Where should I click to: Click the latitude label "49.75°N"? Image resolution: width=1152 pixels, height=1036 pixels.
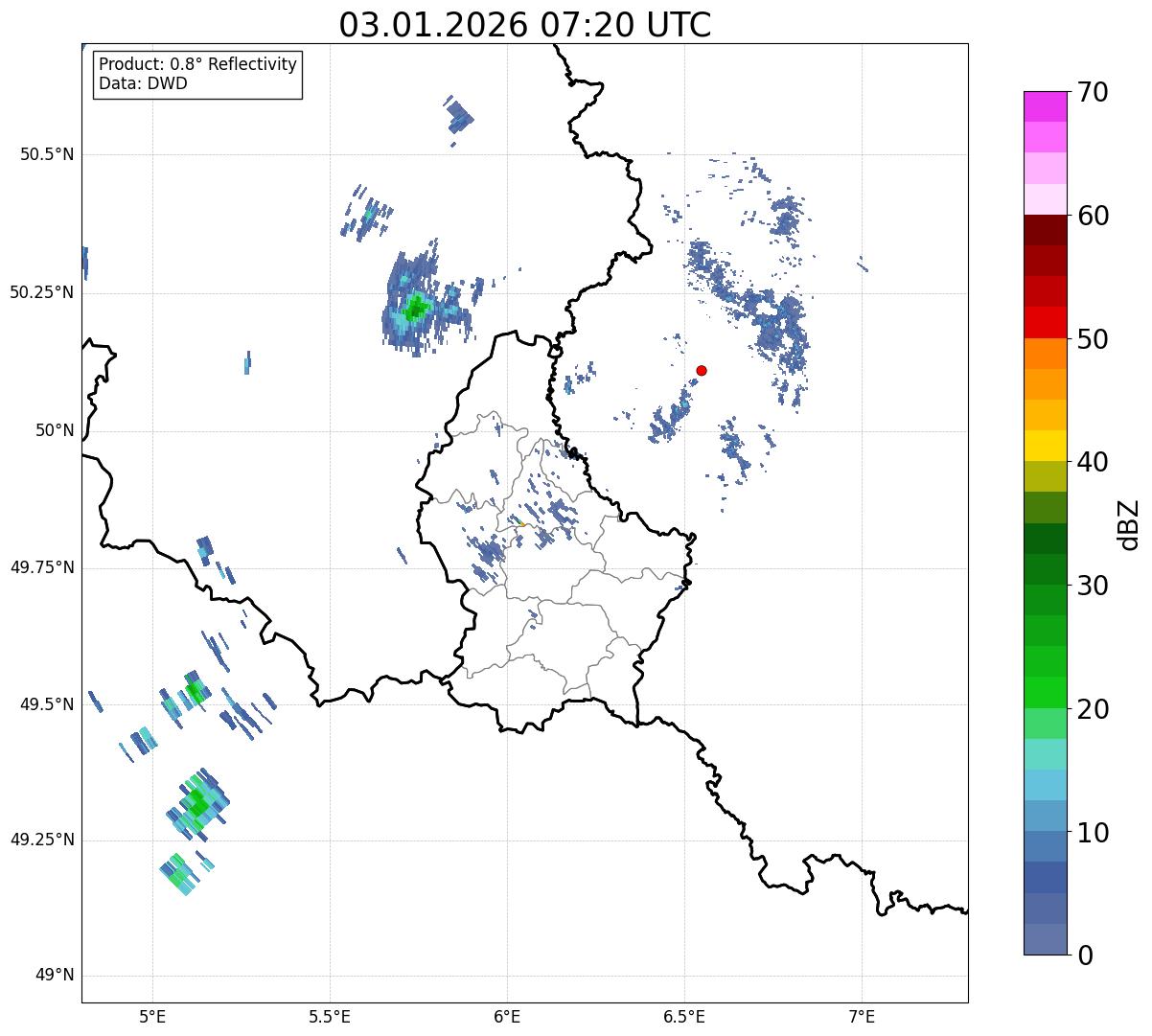tap(41, 567)
